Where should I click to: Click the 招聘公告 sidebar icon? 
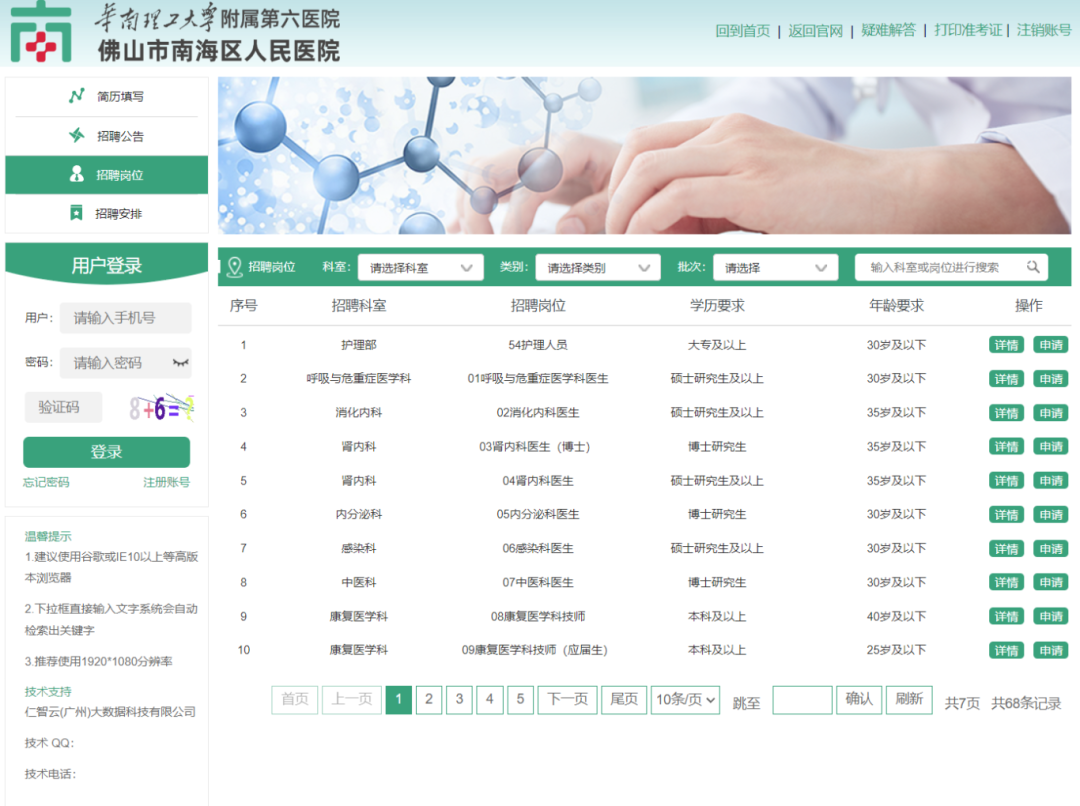[76, 135]
